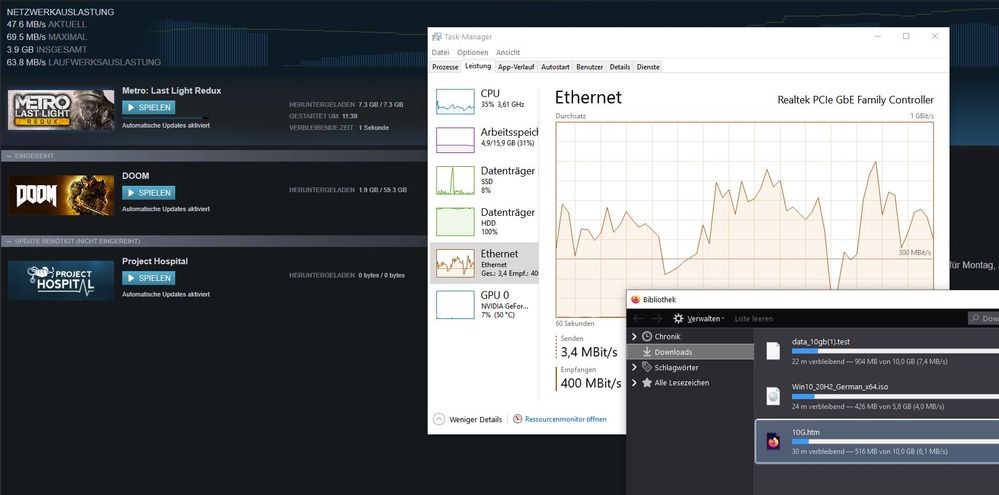Open the Ansicht menu in Task-Manager
The width and height of the screenshot is (999, 495).
pos(508,52)
